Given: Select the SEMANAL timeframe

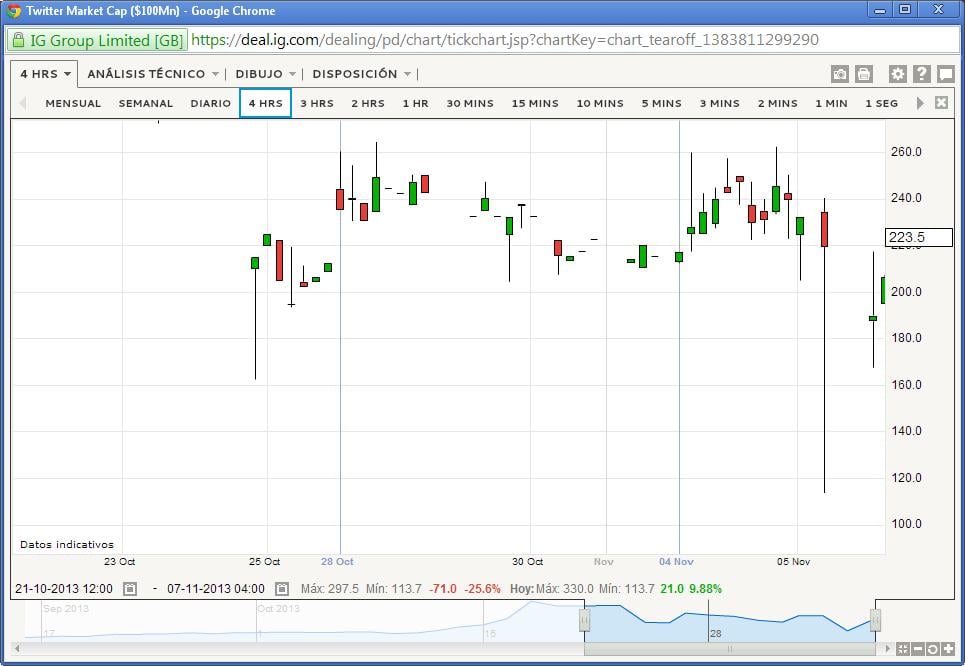Looking at the screenshot, I should pos(146,103).
